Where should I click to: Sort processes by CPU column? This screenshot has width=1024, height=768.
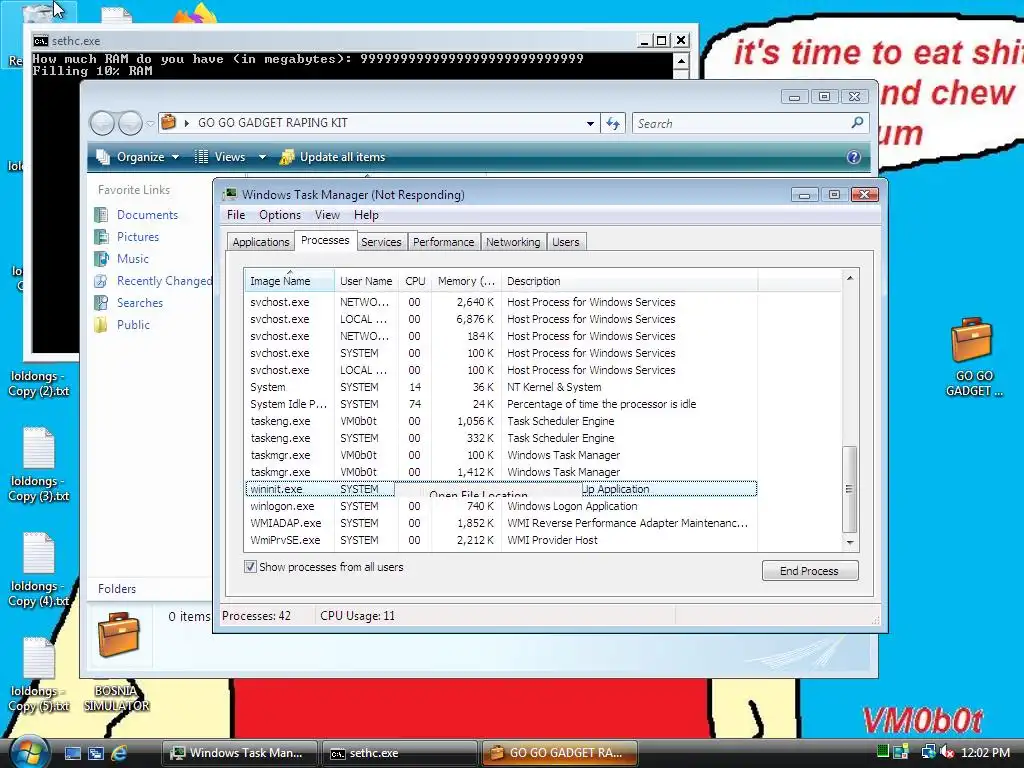click(415, 281)
